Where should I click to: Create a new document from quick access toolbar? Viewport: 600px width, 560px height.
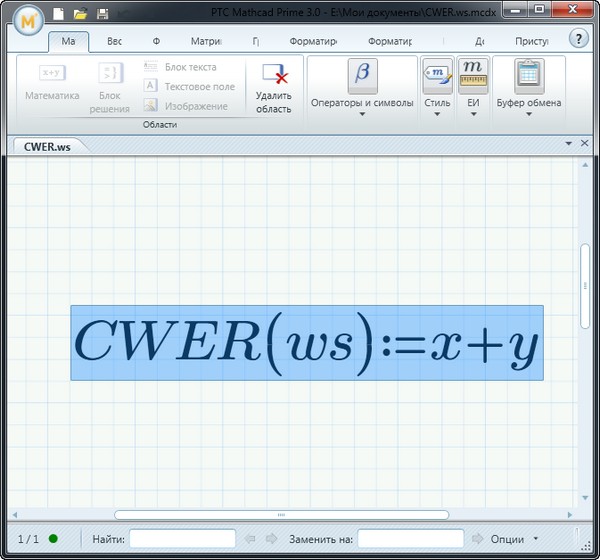(59, 14)
